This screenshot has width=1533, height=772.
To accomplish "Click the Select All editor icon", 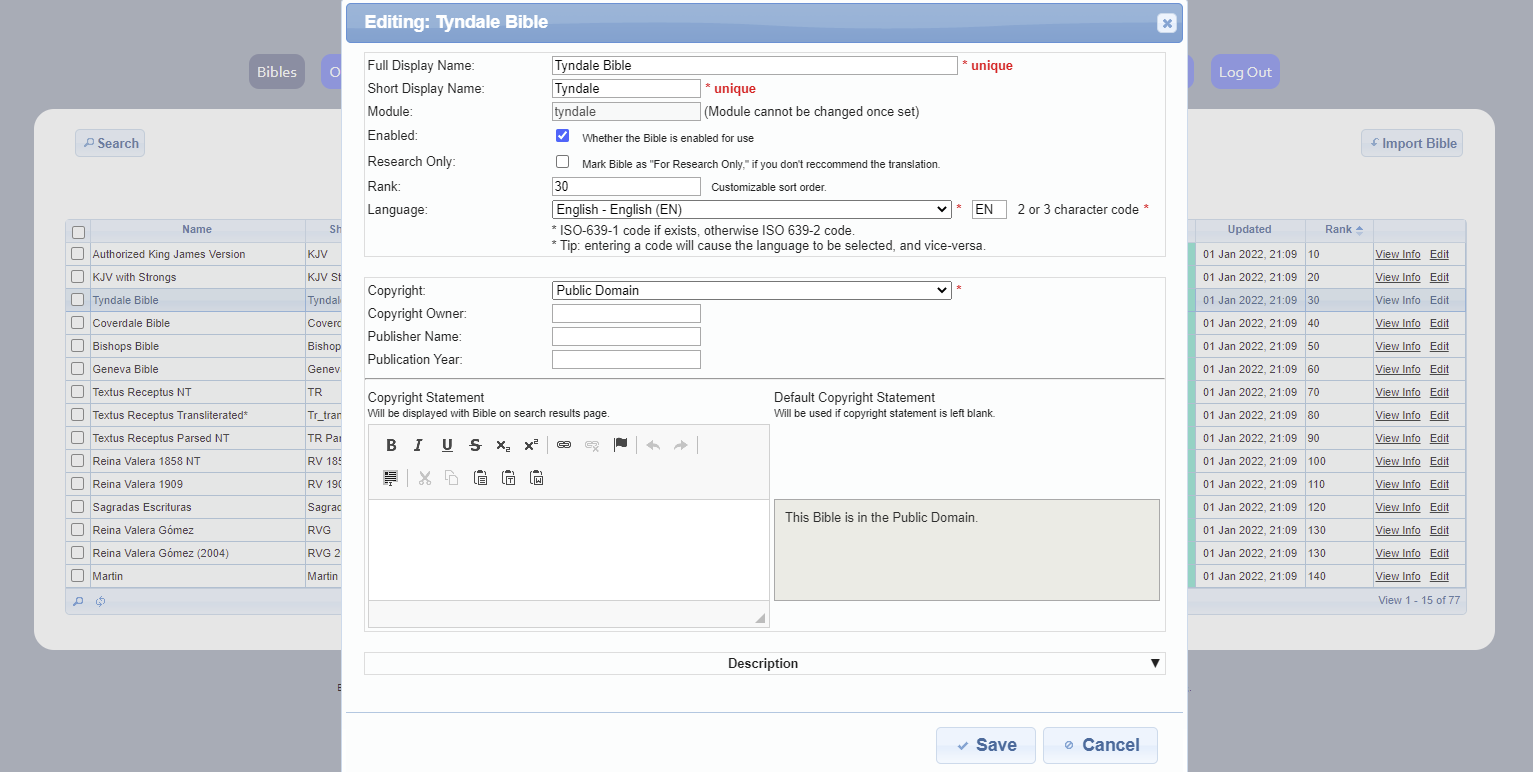I will click(391, 478).
